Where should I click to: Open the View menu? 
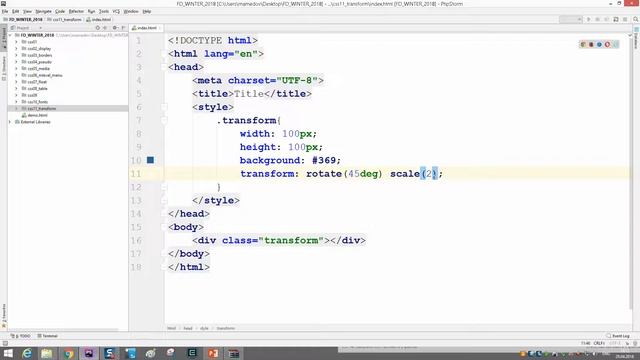point(27,11)
